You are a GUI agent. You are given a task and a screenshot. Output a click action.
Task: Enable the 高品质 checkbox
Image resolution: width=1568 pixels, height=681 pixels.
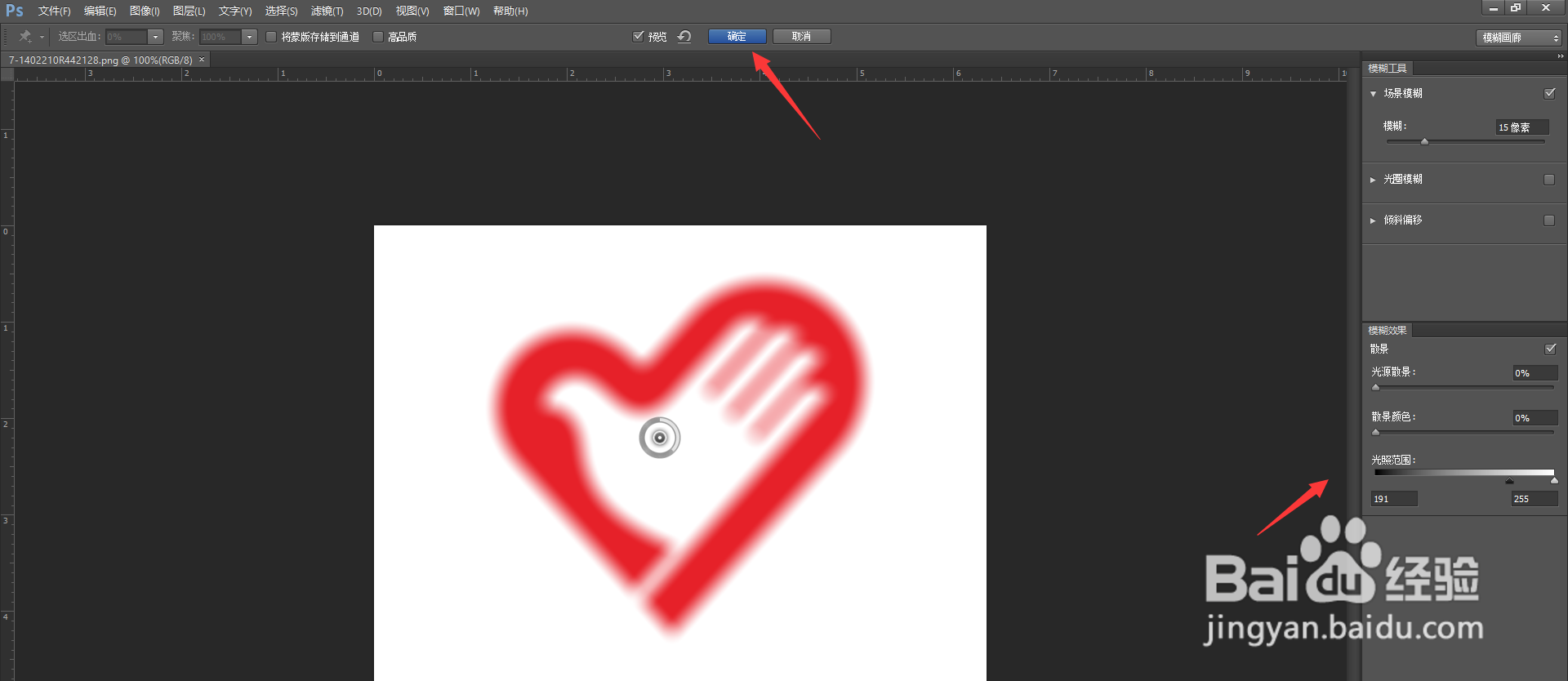pyautogui.click(x=378, y=37)
